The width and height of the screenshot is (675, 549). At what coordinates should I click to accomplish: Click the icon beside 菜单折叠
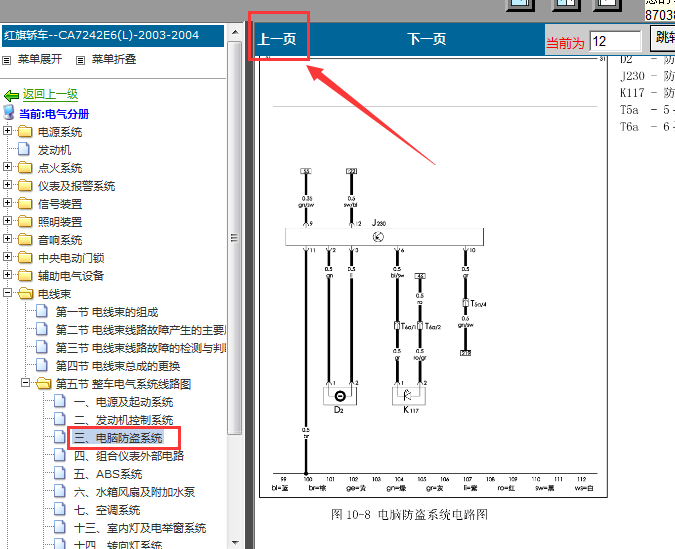point(81,60)
